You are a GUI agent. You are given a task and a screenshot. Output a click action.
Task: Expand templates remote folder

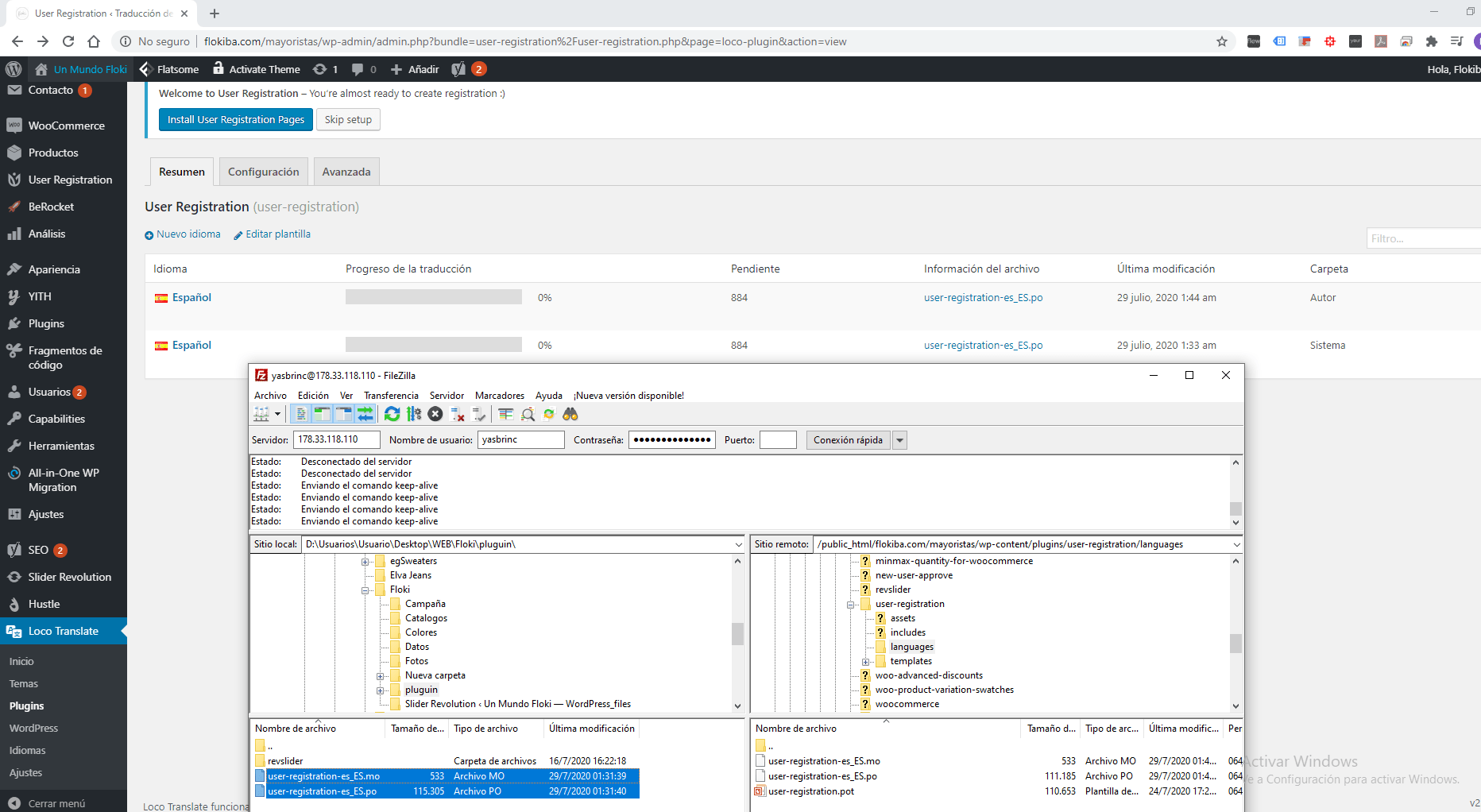866,662
